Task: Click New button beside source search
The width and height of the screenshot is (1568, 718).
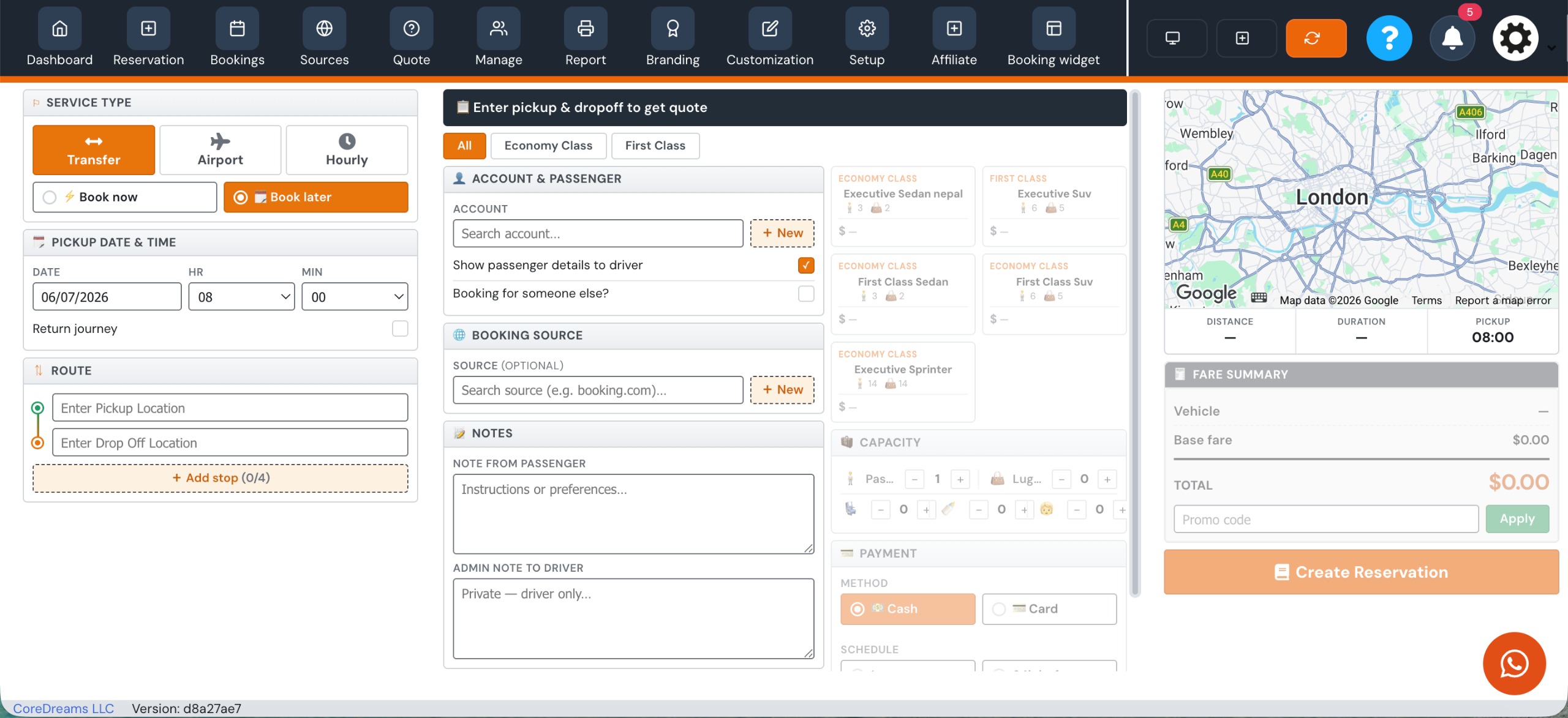Action: (x=782, y=390)
